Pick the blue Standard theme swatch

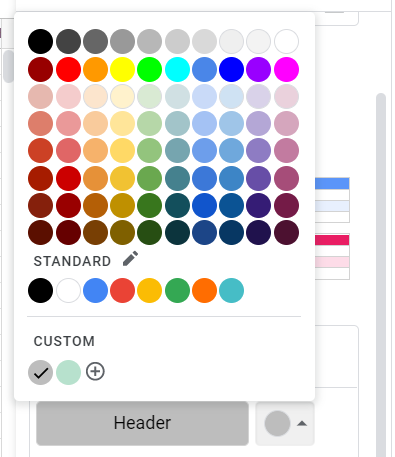pyautogui.click(x=95, y=291)
